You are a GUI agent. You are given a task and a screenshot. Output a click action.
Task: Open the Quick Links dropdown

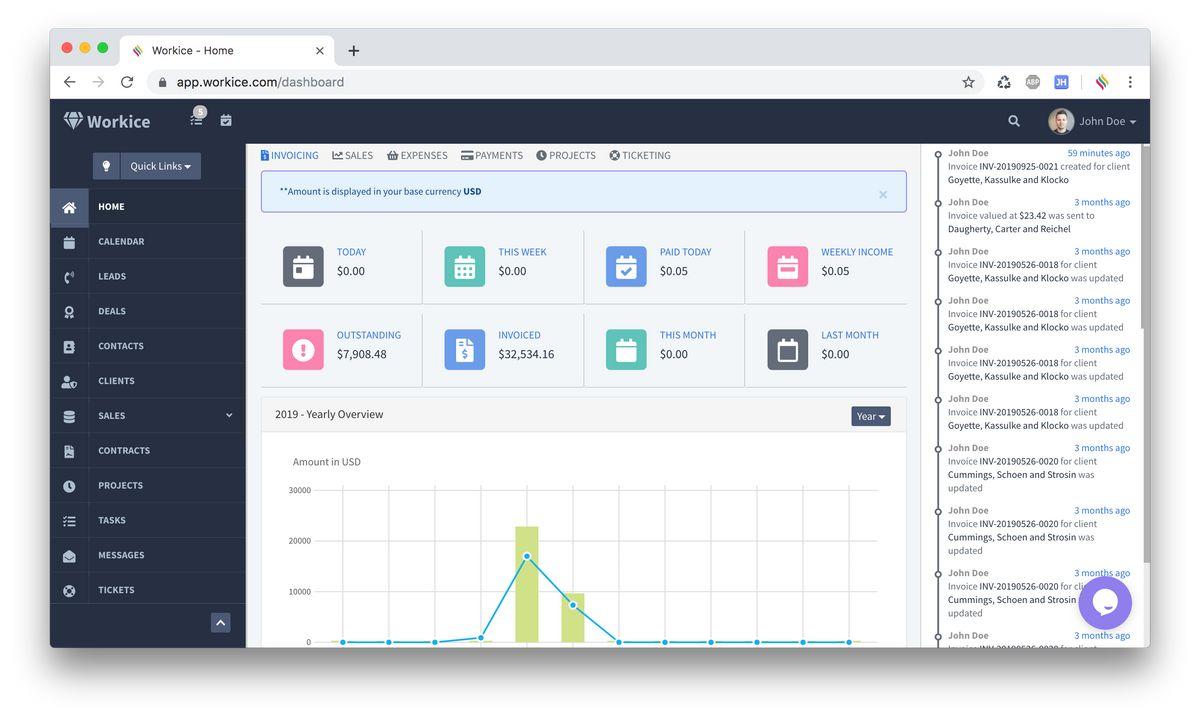pyautogui.click(x=160, y=166)
